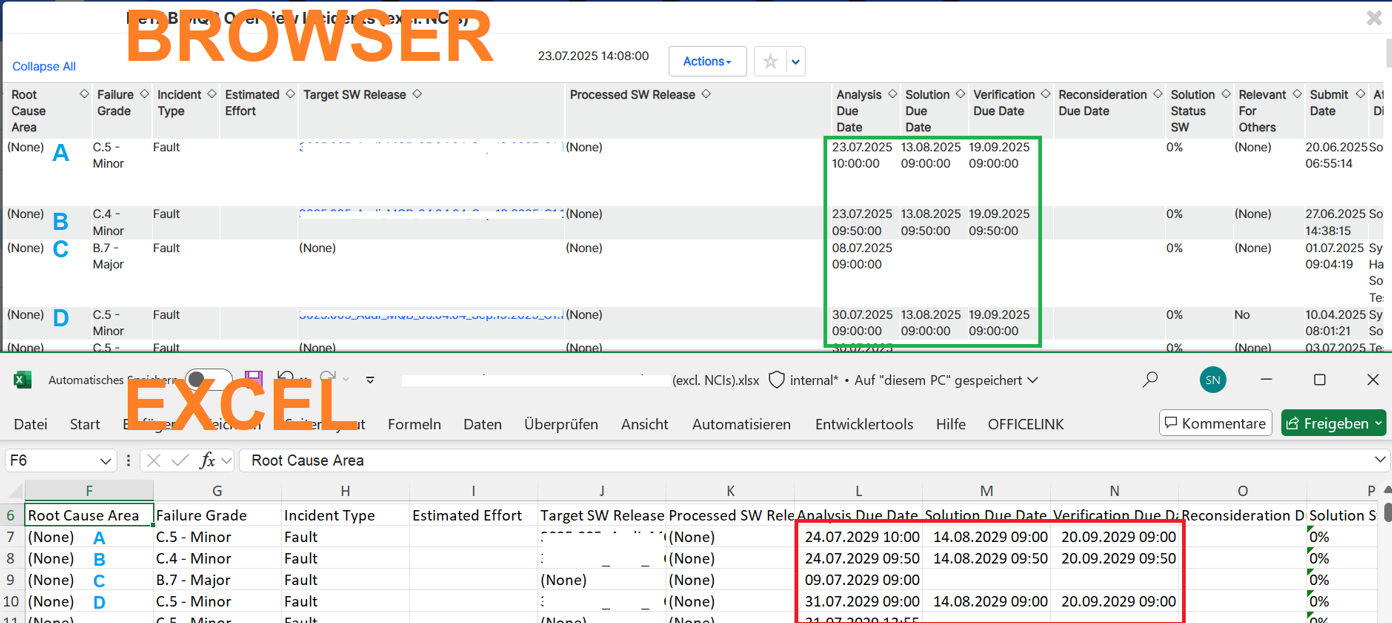Screen dimensions: 1392x623
Task: Select Excel column L header
Action: pos(858,491)
